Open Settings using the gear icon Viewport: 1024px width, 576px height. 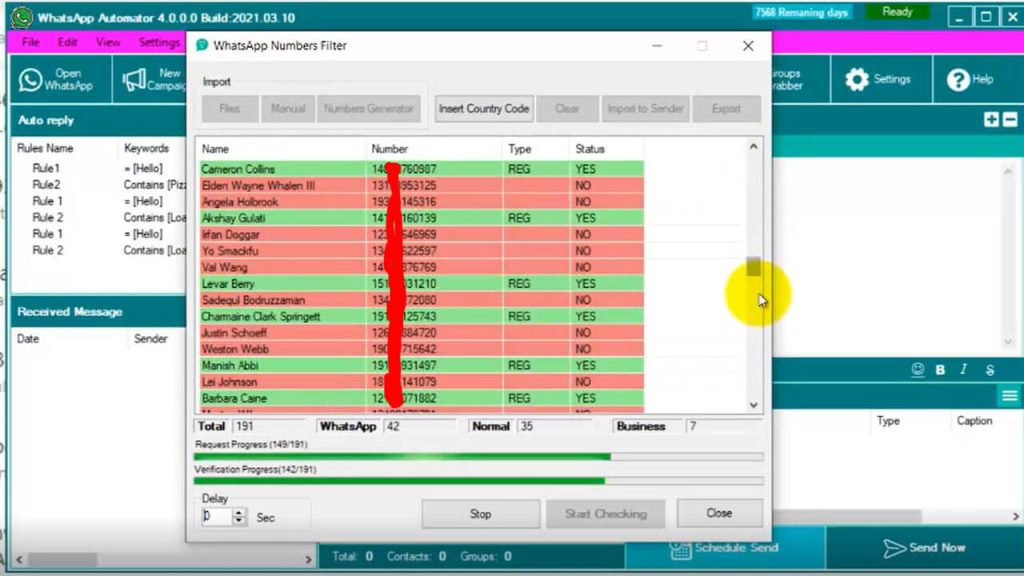pyautogui.click(x=855, y=81)
